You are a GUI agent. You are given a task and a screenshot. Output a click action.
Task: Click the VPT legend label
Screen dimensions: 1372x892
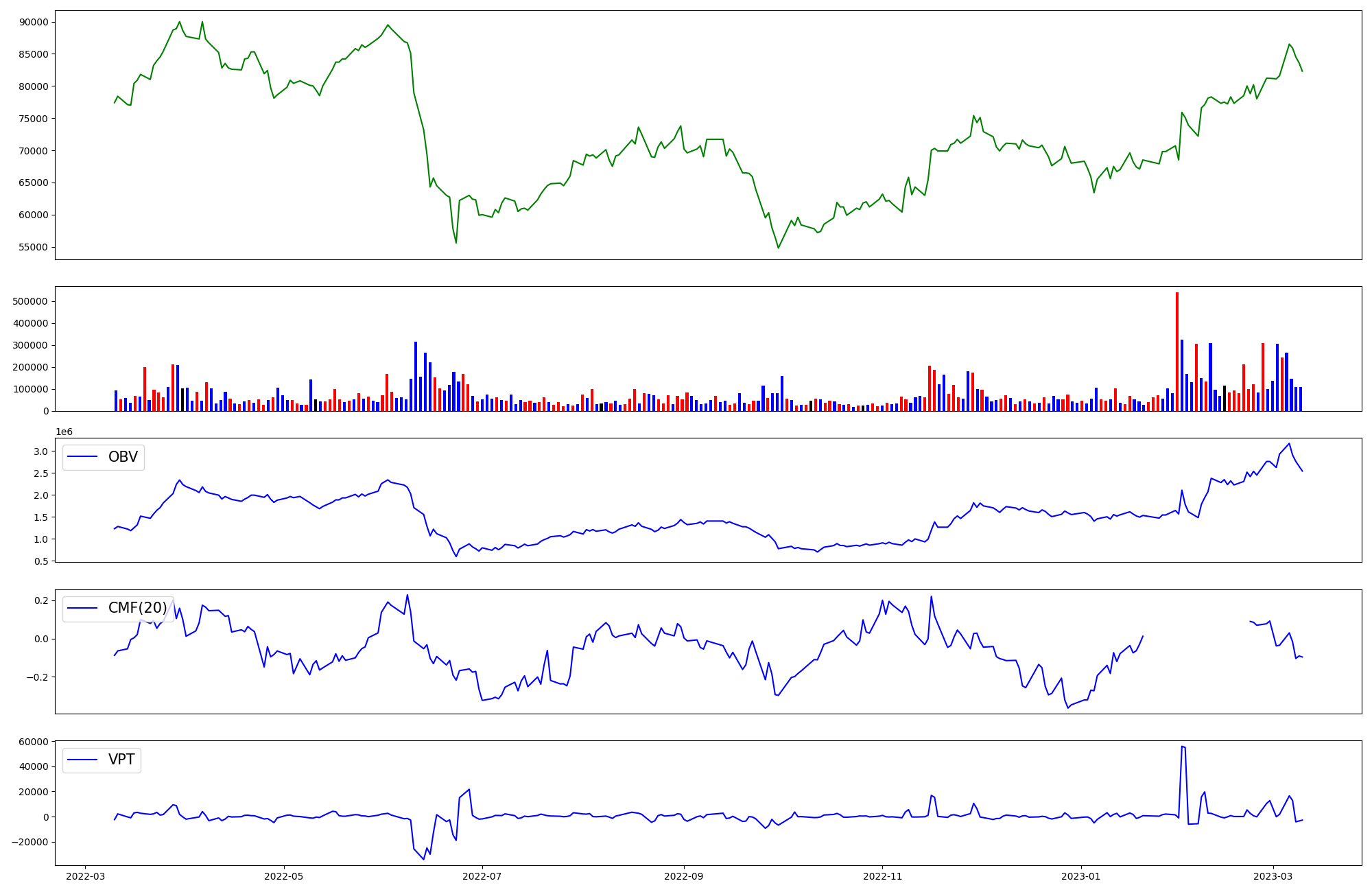121,760
